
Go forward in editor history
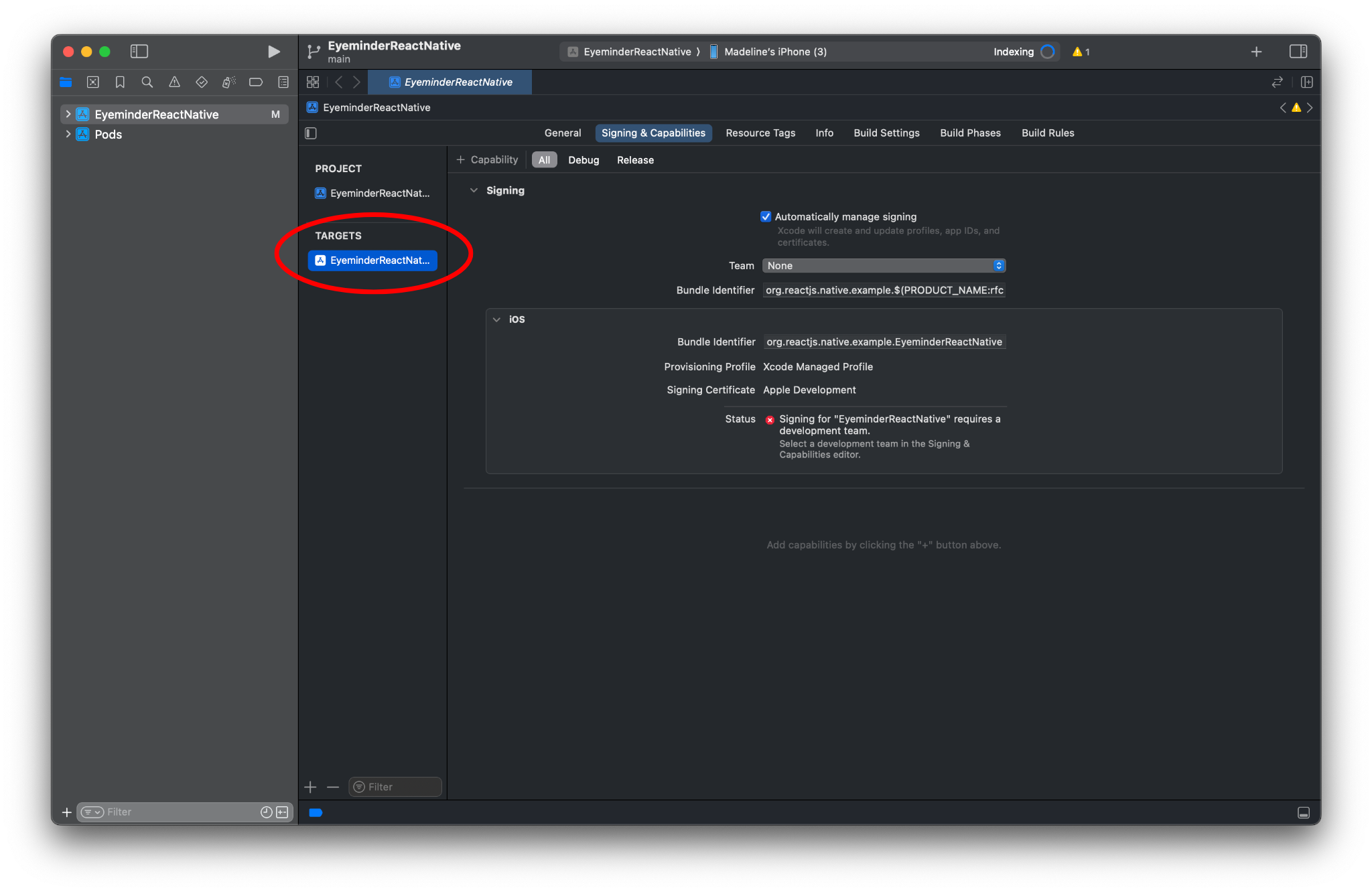click(356, 82)
